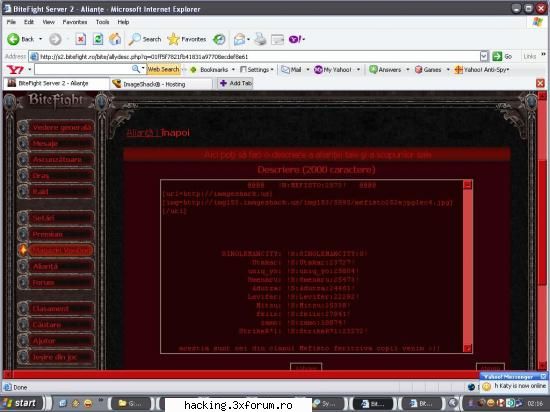The height and width of the screenshot is (412, 550).
Task: Close the current tab with the red X
Action: [x=540, y=83]
